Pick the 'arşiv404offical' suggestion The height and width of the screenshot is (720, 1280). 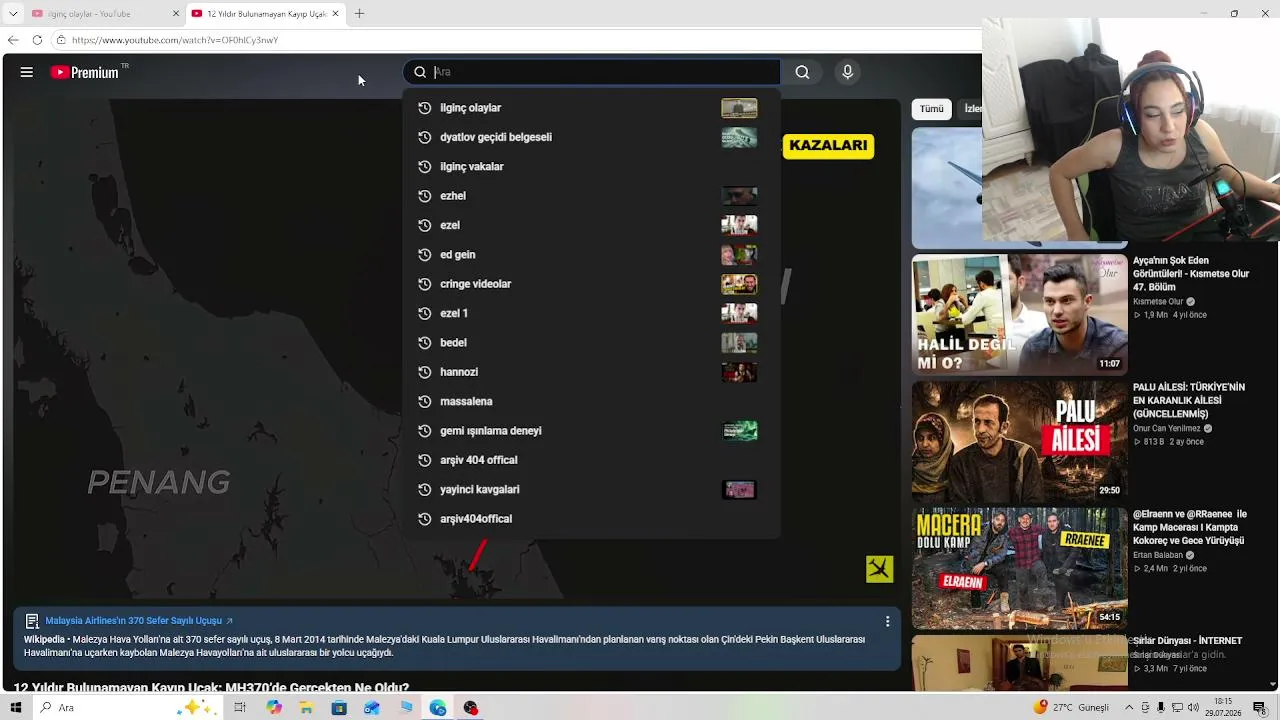click(592, 519)
